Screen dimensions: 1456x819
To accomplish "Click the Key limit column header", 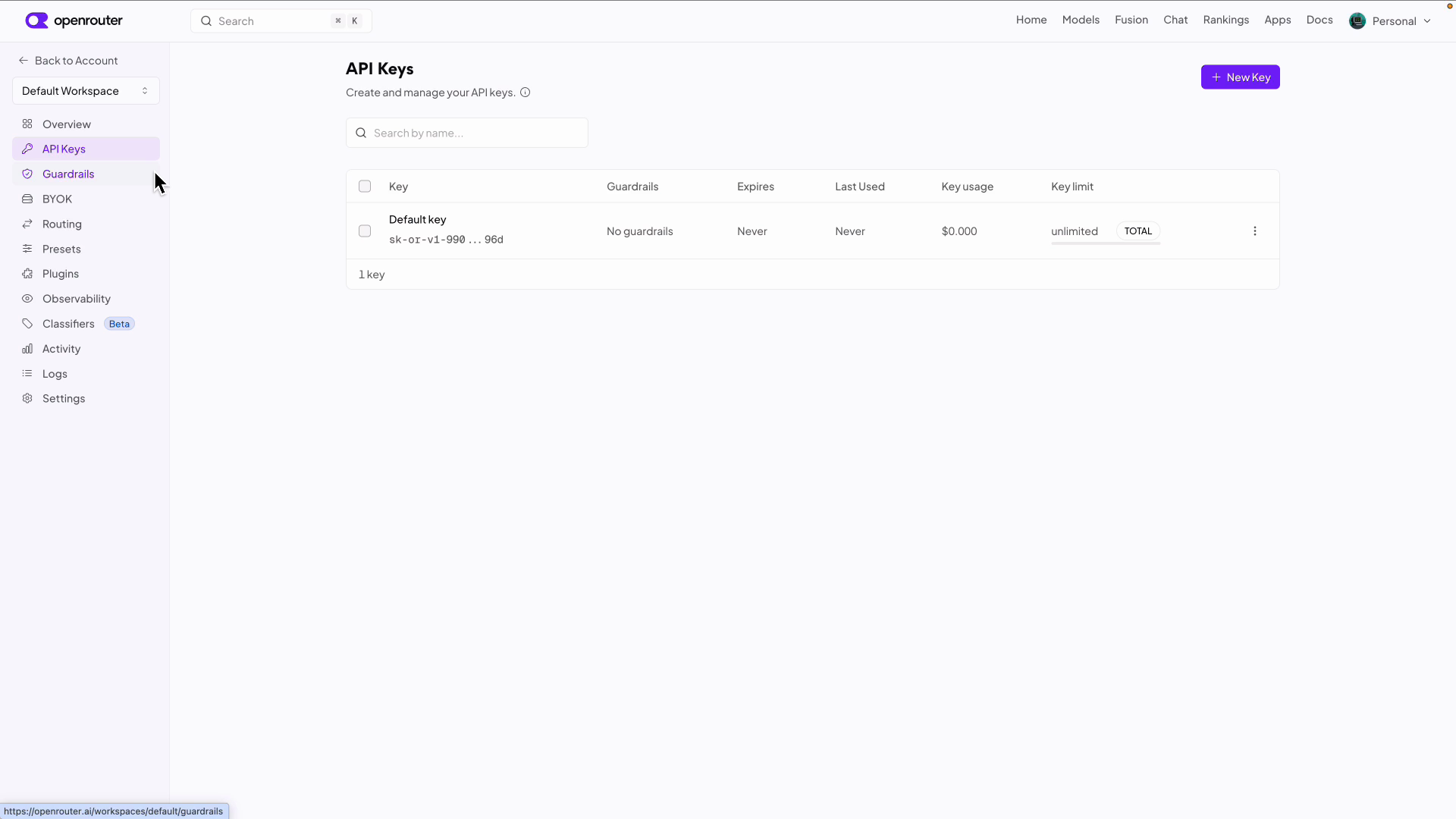I will [x=1072, y=187].
